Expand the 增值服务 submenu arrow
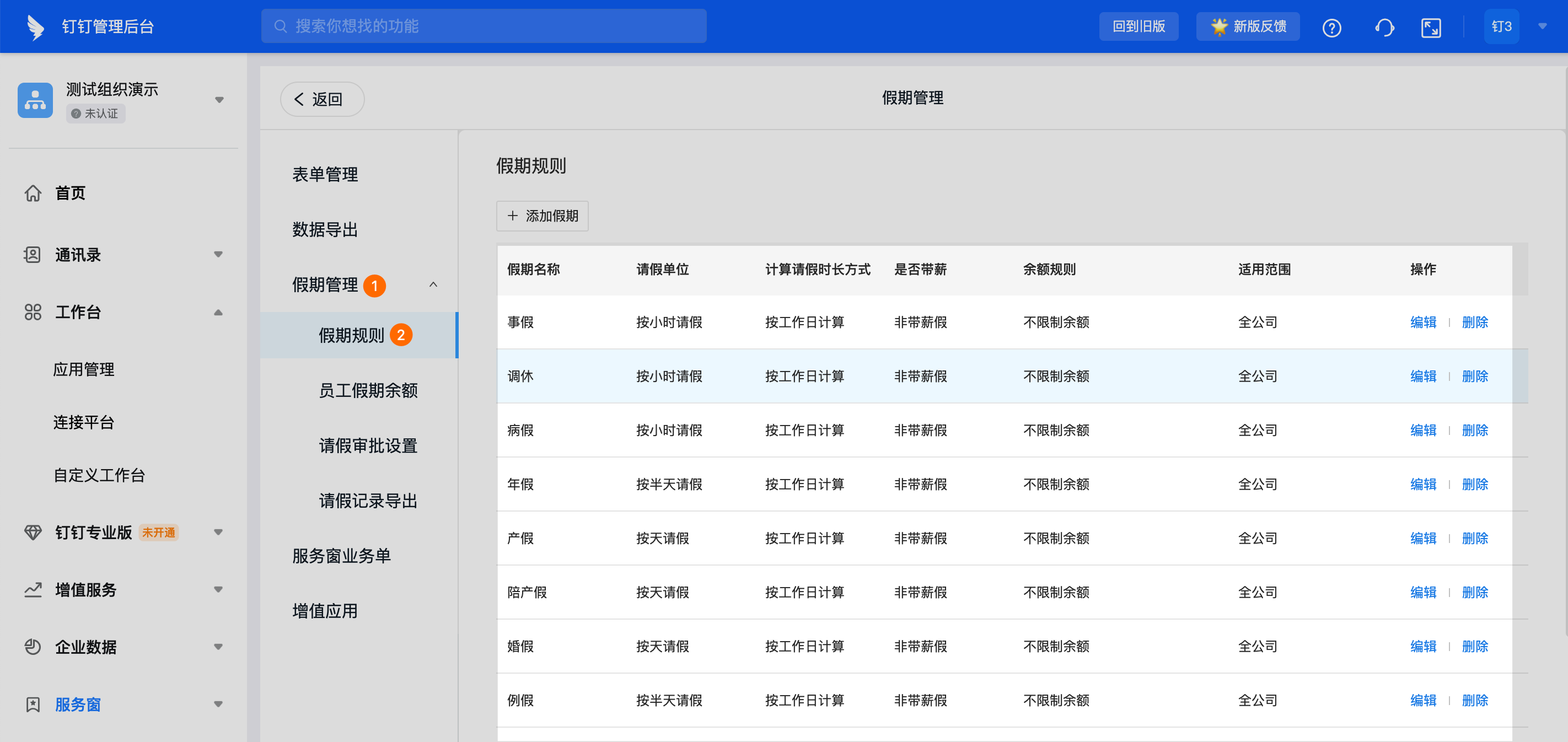The height and width of the screenshot is (742, 1568). click(x=218, y=589)
